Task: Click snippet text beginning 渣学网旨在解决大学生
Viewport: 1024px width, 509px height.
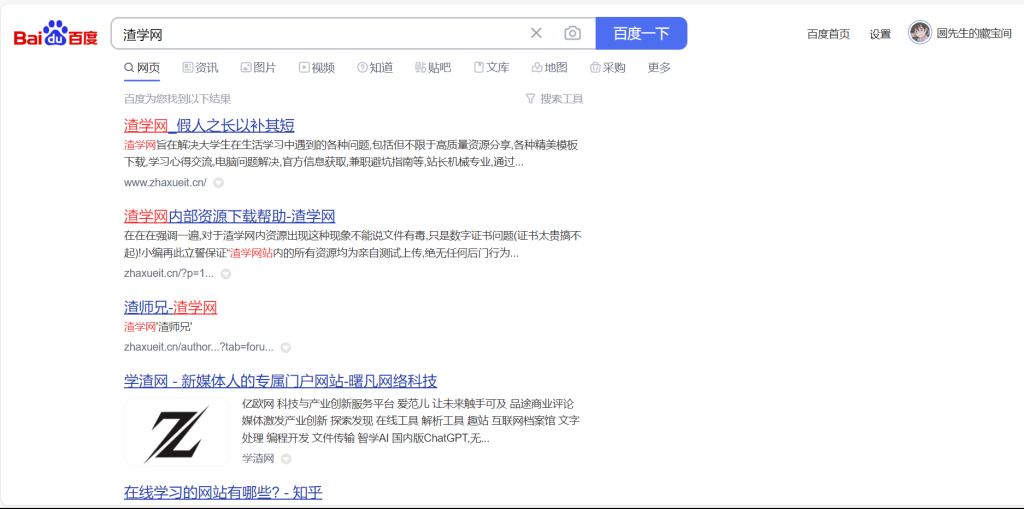Action: point(351,154)
